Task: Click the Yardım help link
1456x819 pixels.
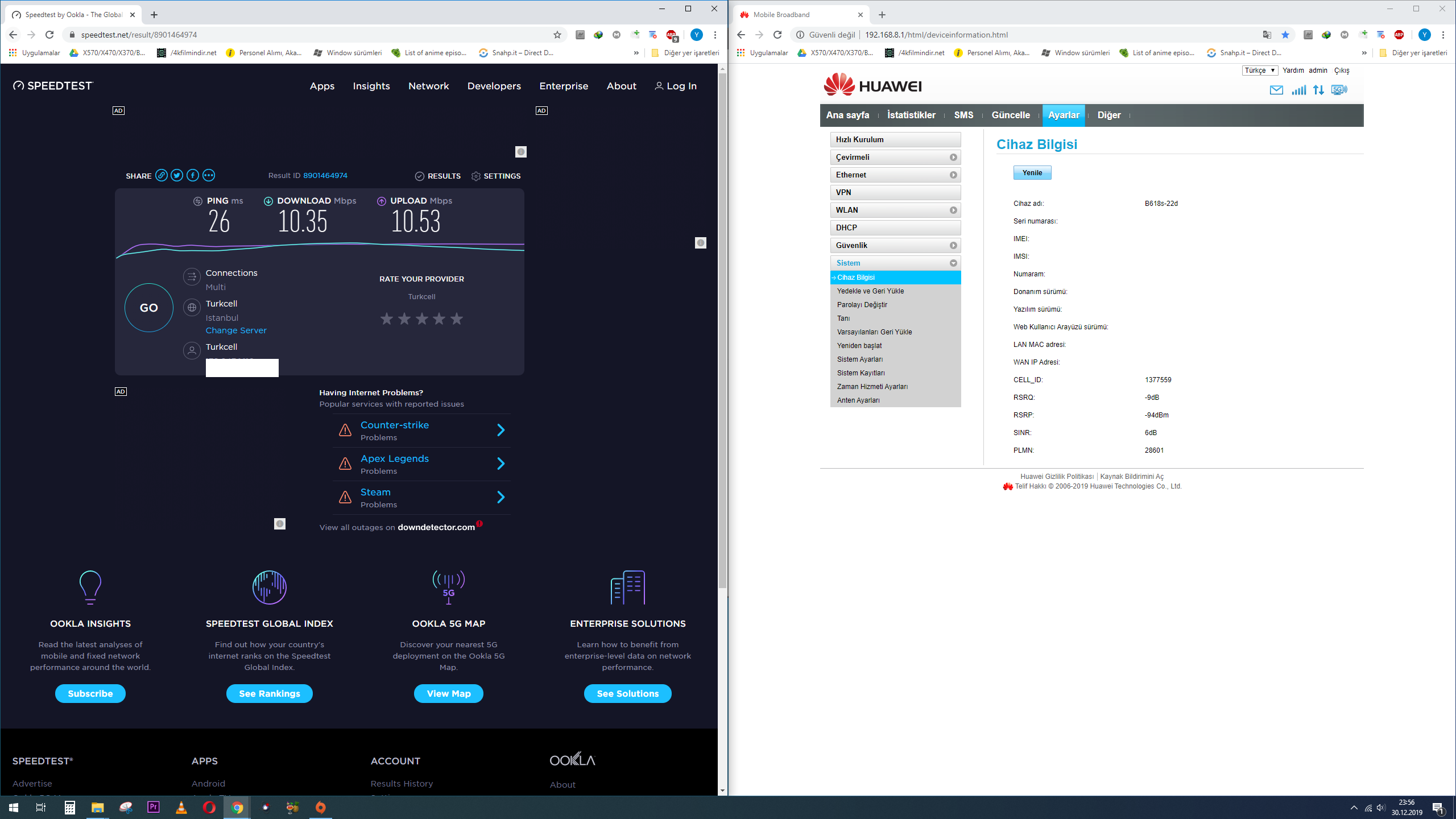Action: click(x=1293, y=71)
